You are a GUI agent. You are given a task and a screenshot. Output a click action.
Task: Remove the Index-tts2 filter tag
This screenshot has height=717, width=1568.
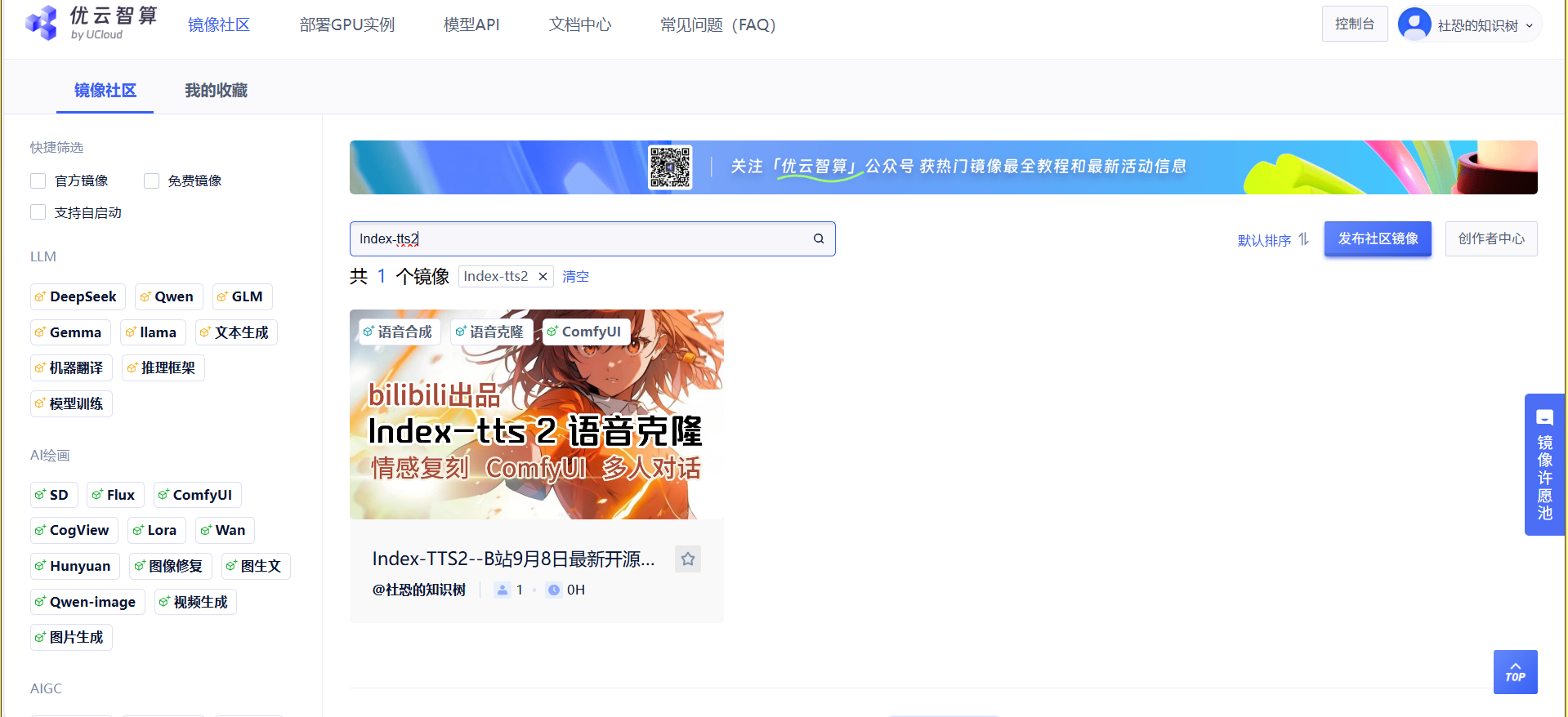click(x=543, y=277)
